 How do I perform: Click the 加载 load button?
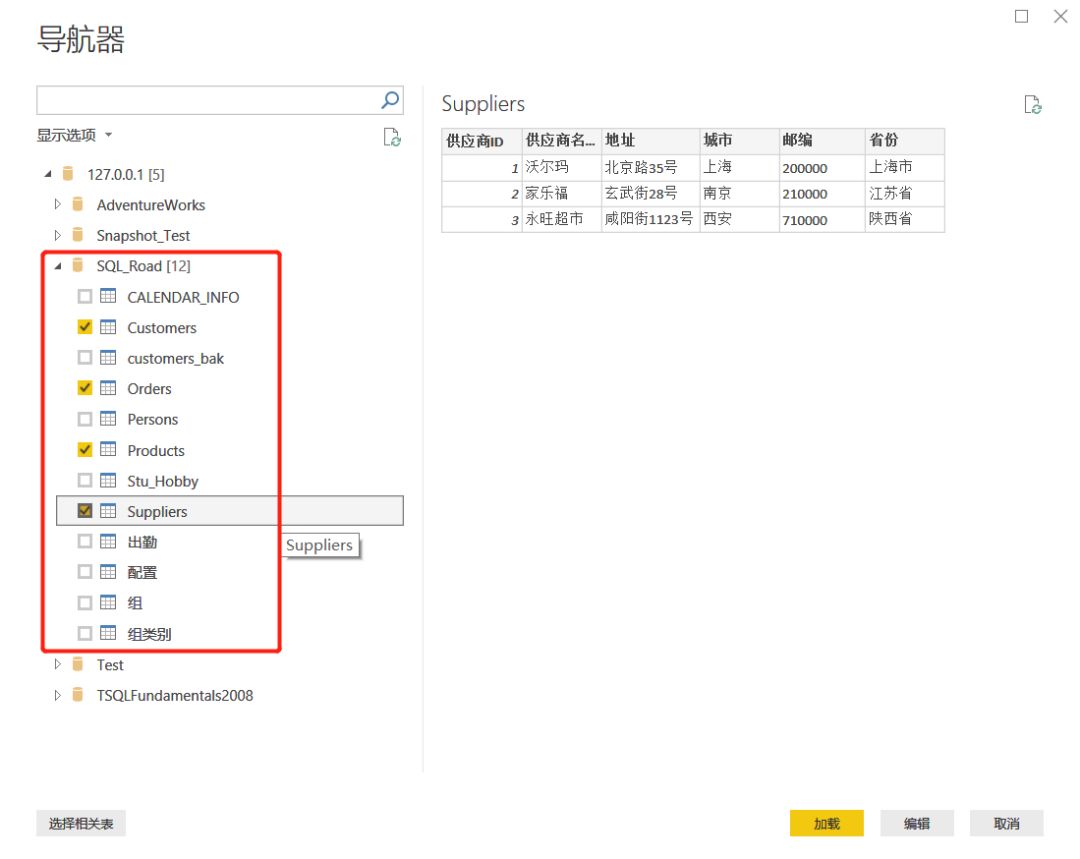(x=826, y=823)
